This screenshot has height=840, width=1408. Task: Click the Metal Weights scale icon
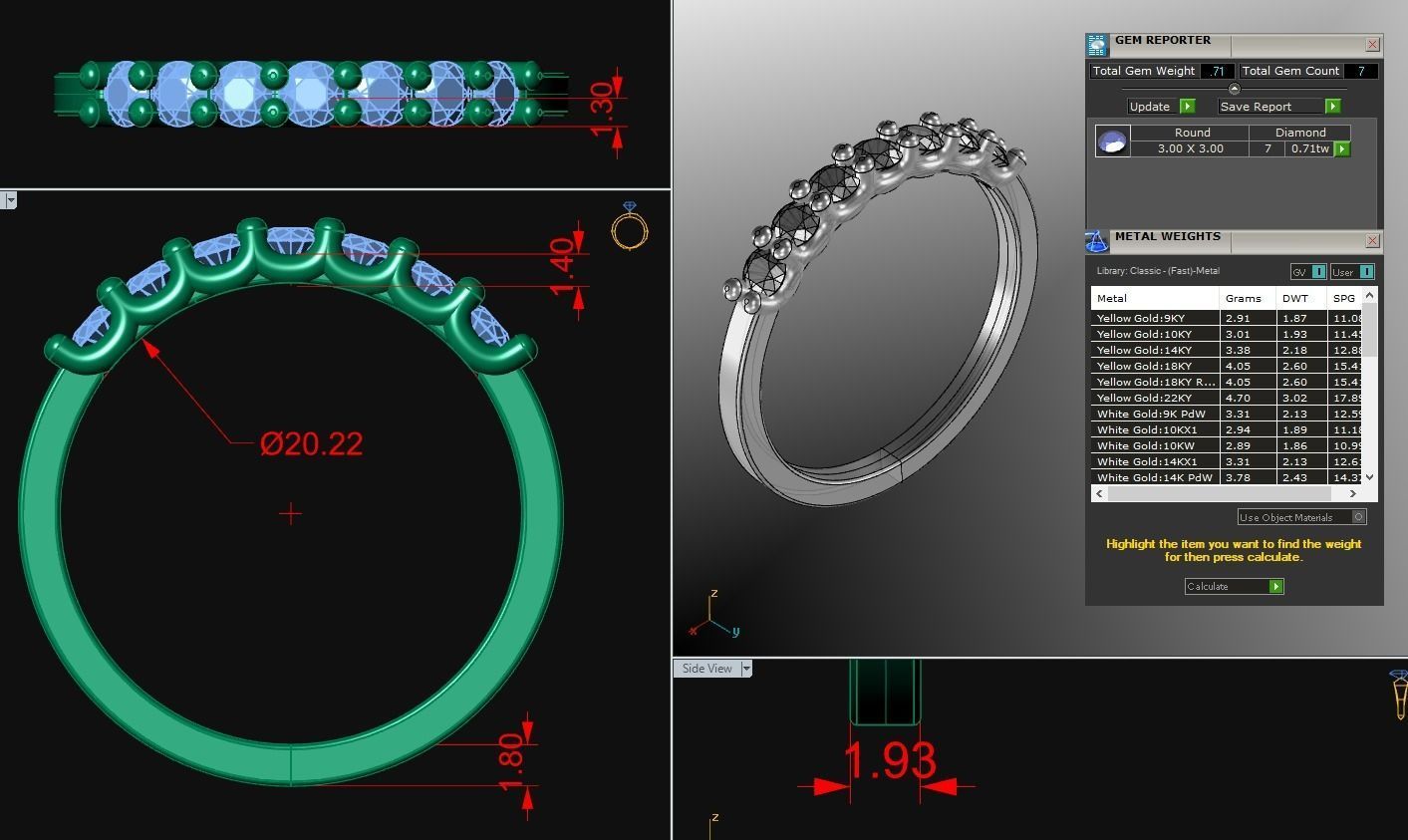1097,241
